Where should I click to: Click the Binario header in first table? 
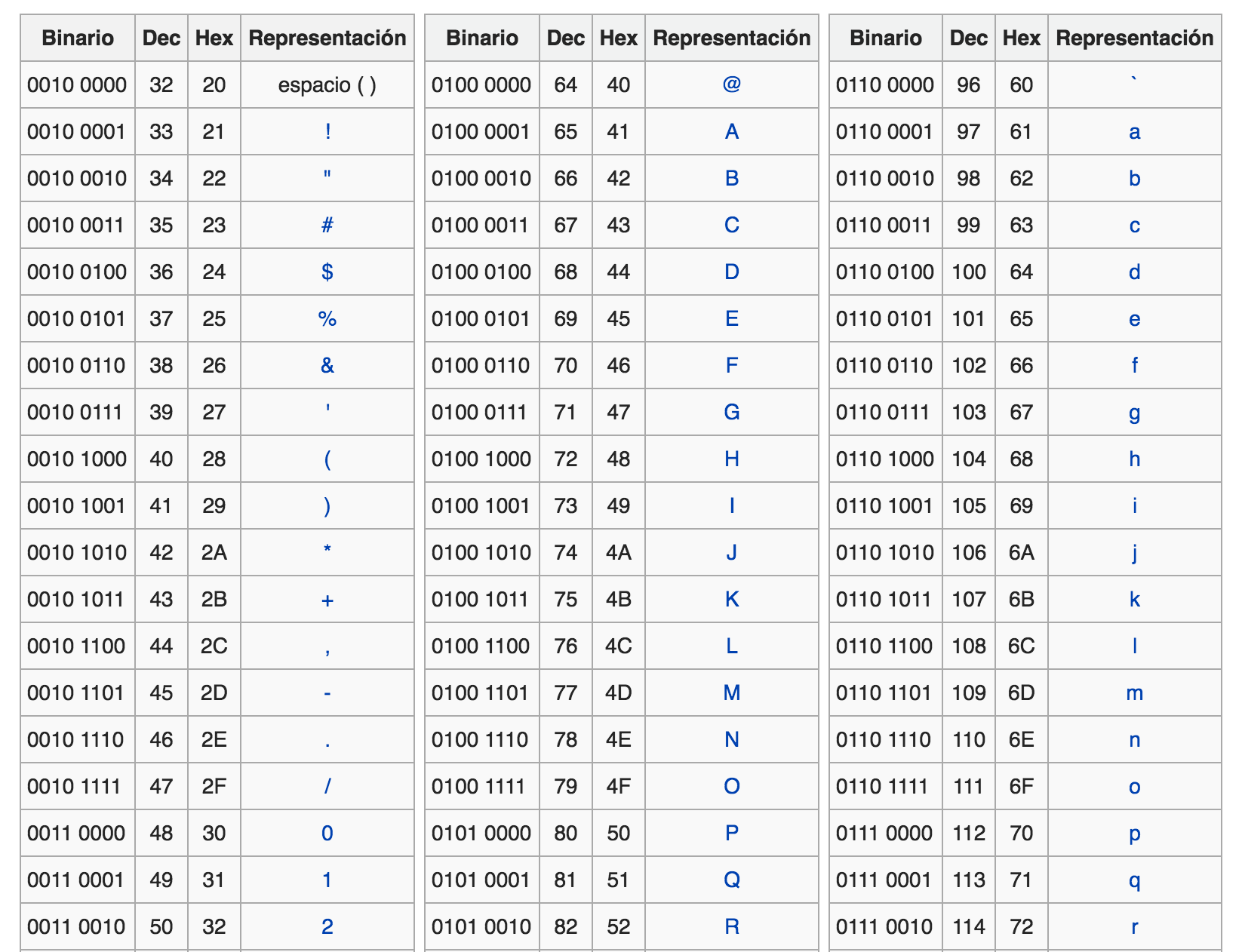coord(78,38)
